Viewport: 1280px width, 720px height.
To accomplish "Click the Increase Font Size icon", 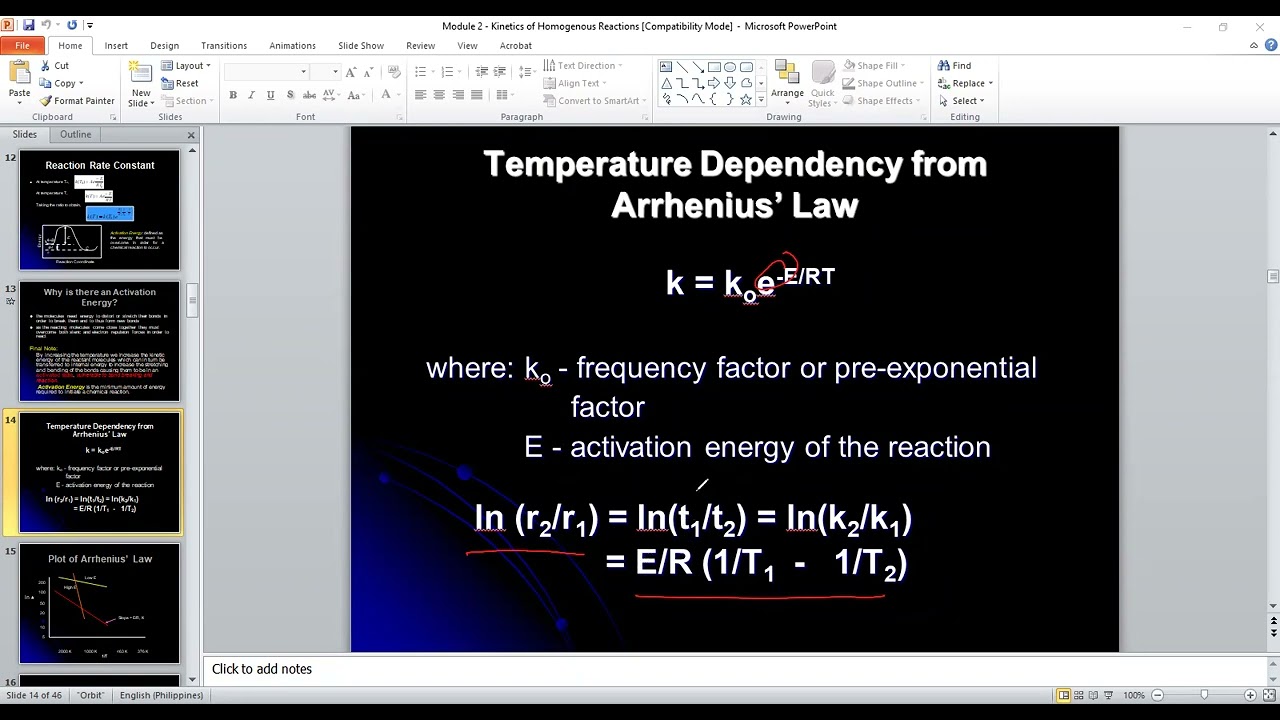I will tap(351, 72).
